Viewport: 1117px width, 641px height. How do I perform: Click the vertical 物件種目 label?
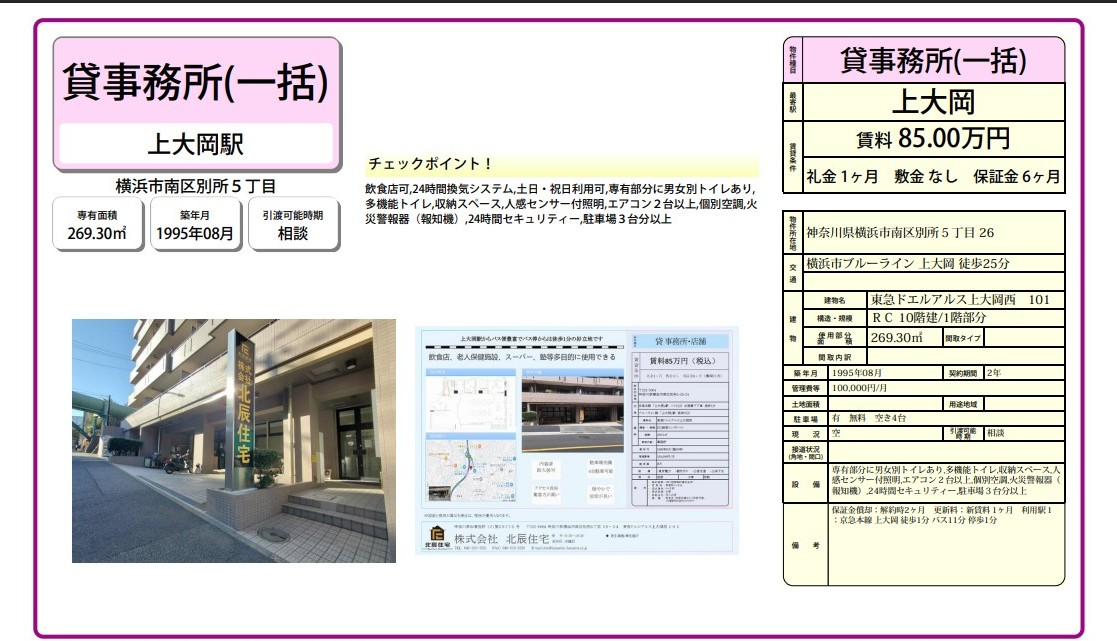792,61
